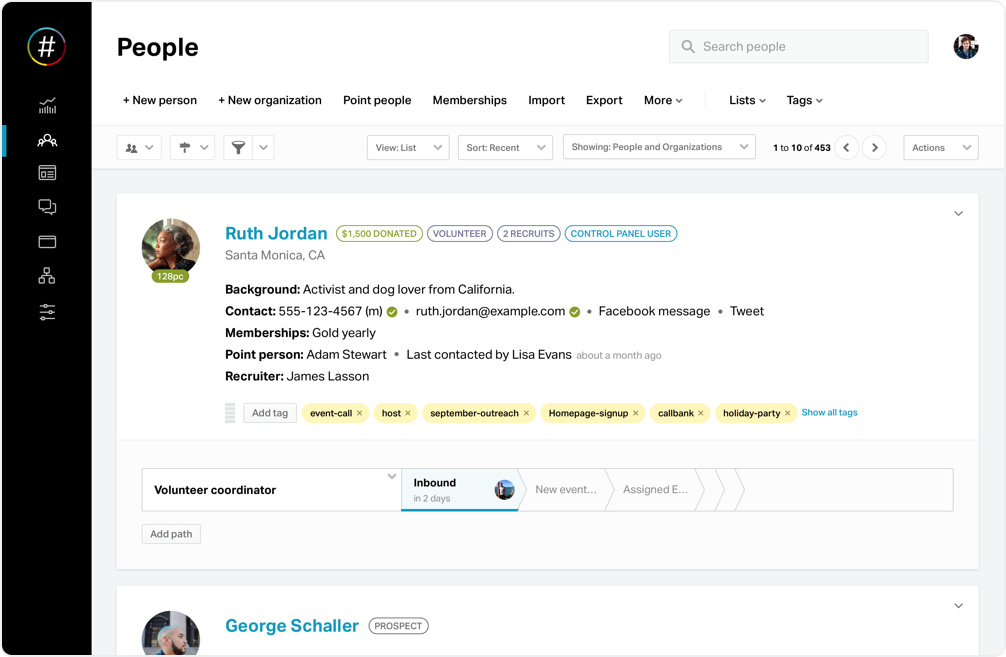Click the Show all tags link

829,413
